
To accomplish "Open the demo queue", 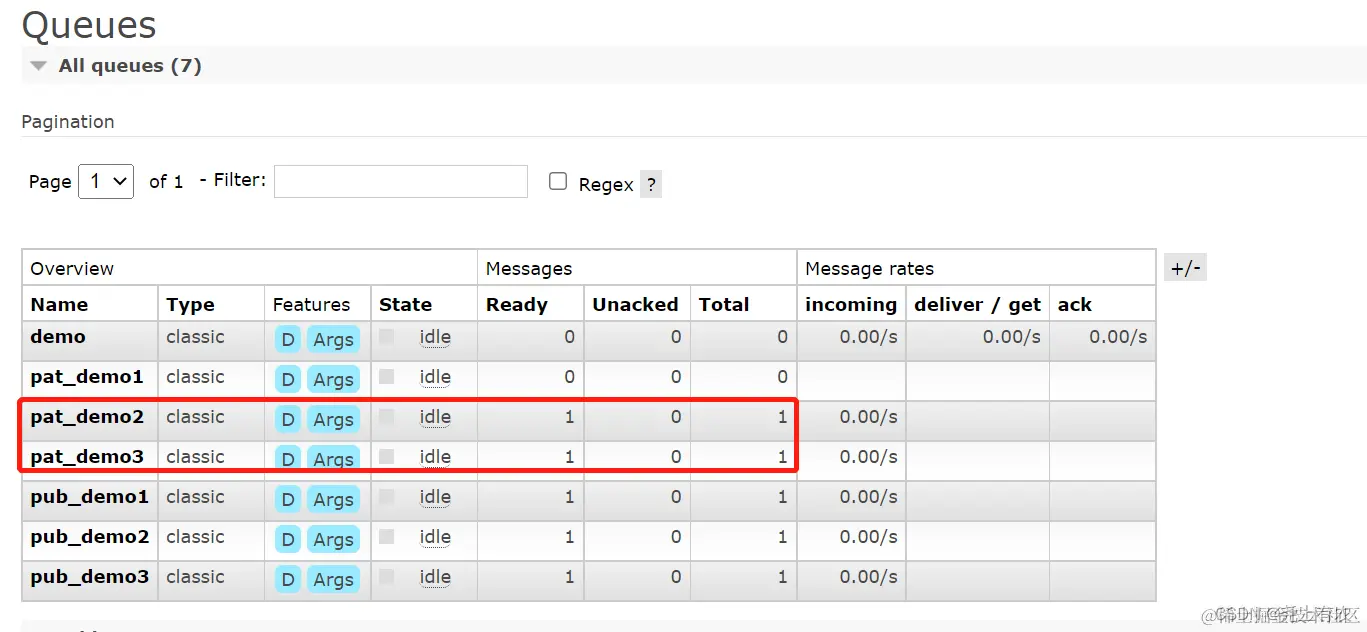I will [58, 337].
